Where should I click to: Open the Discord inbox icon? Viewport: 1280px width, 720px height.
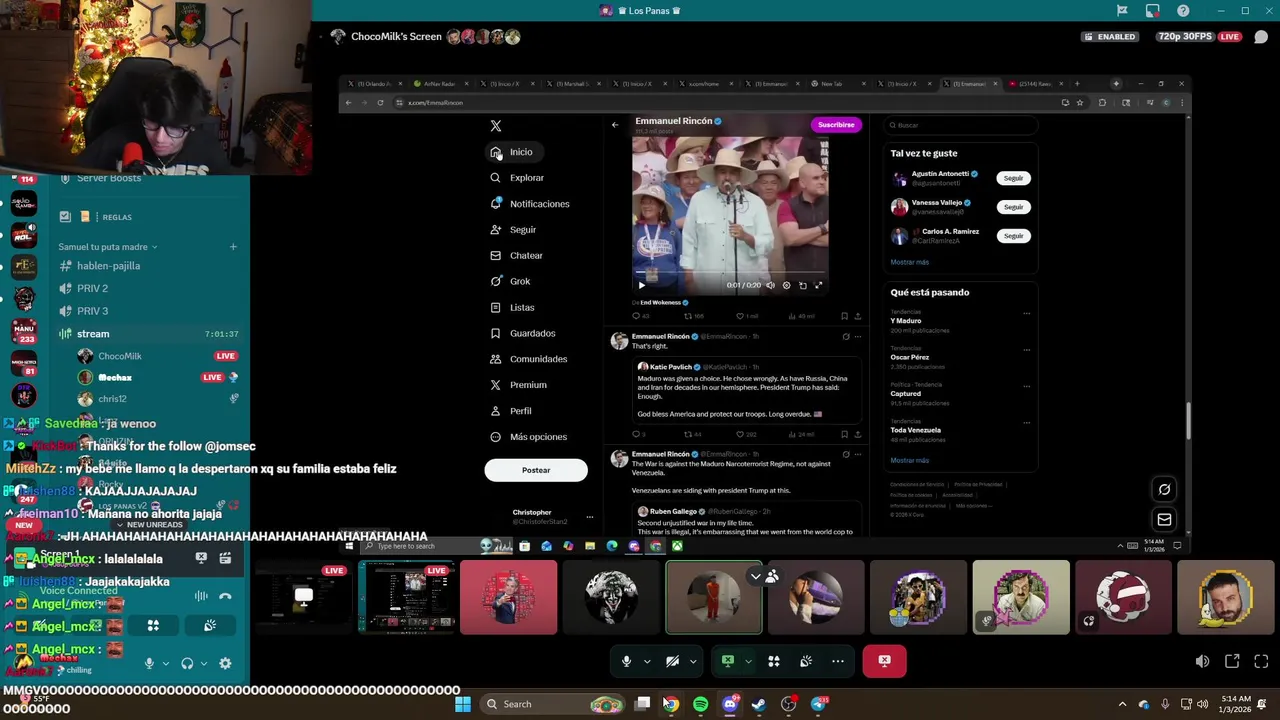(x=1153, y=10)
